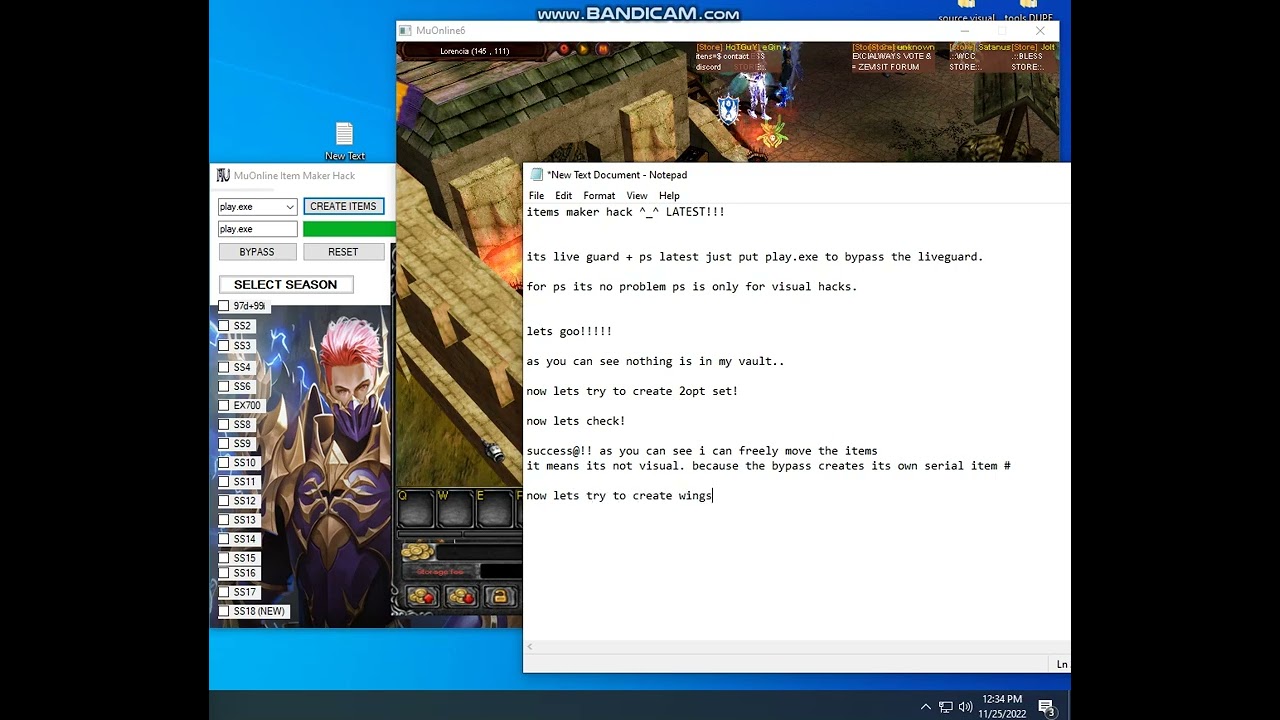
Task: Click the MuOnline Item Maker Hack title icon
Action: pyautogui.click(x=223, y=176)
